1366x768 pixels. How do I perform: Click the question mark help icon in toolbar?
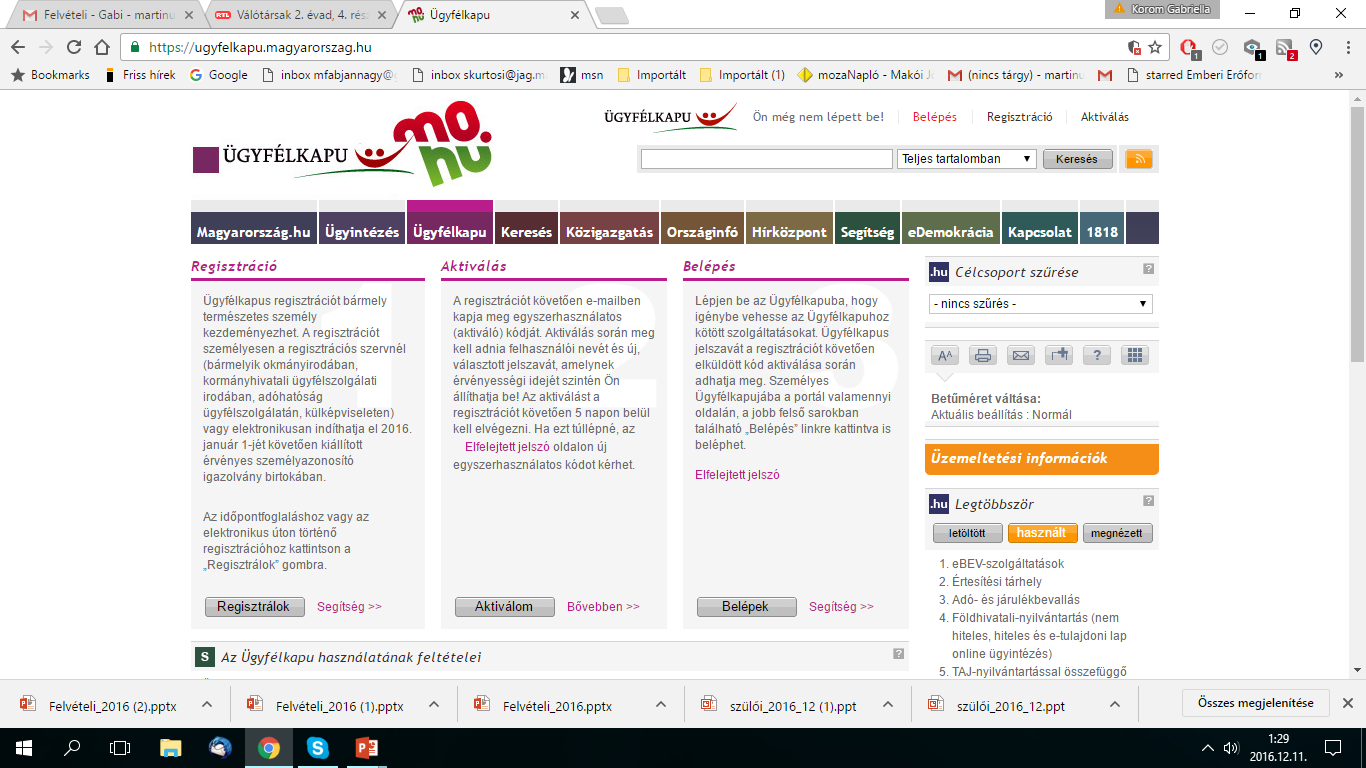[1097, 355]
